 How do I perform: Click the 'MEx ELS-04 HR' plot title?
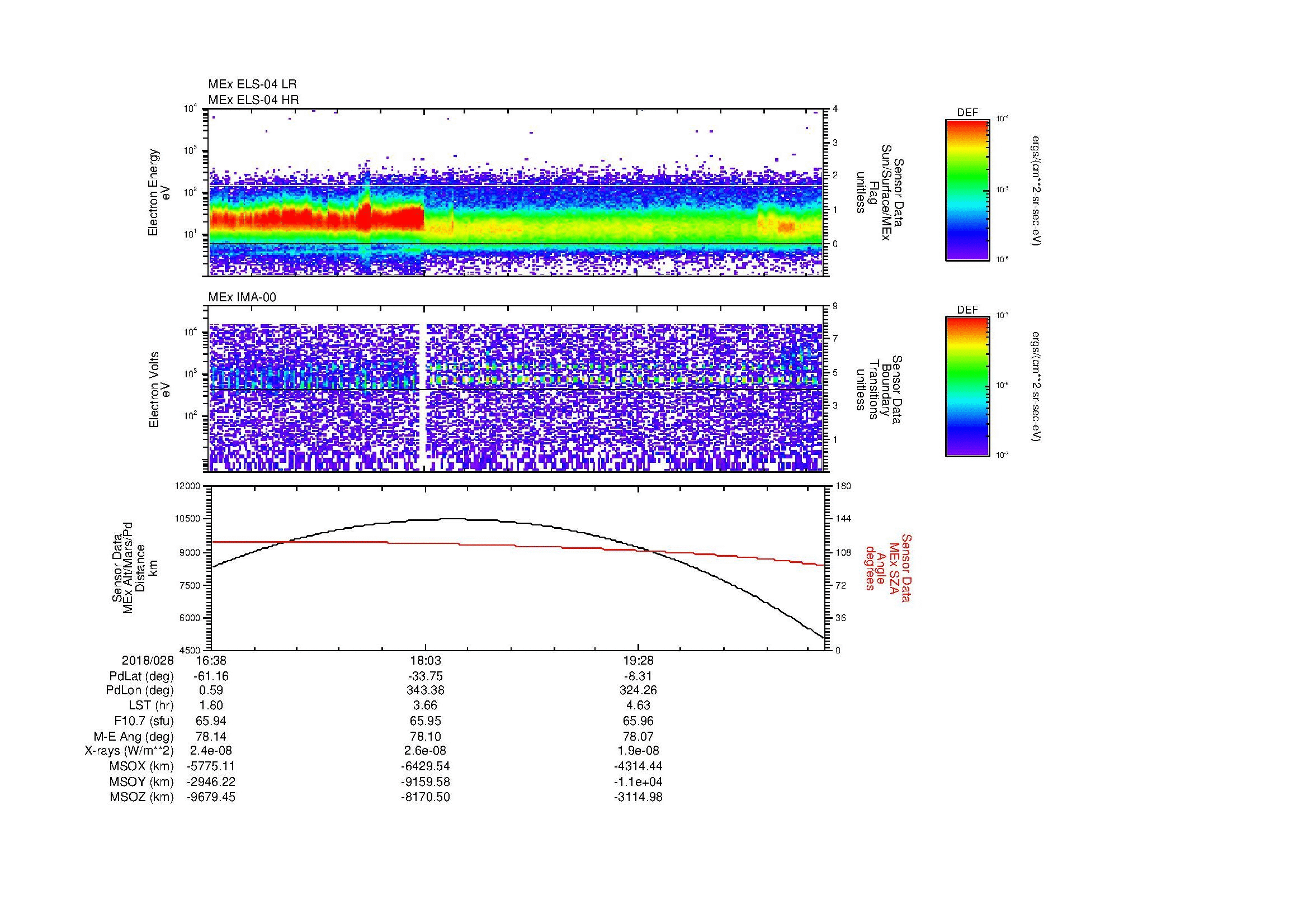tap(253, 99)
